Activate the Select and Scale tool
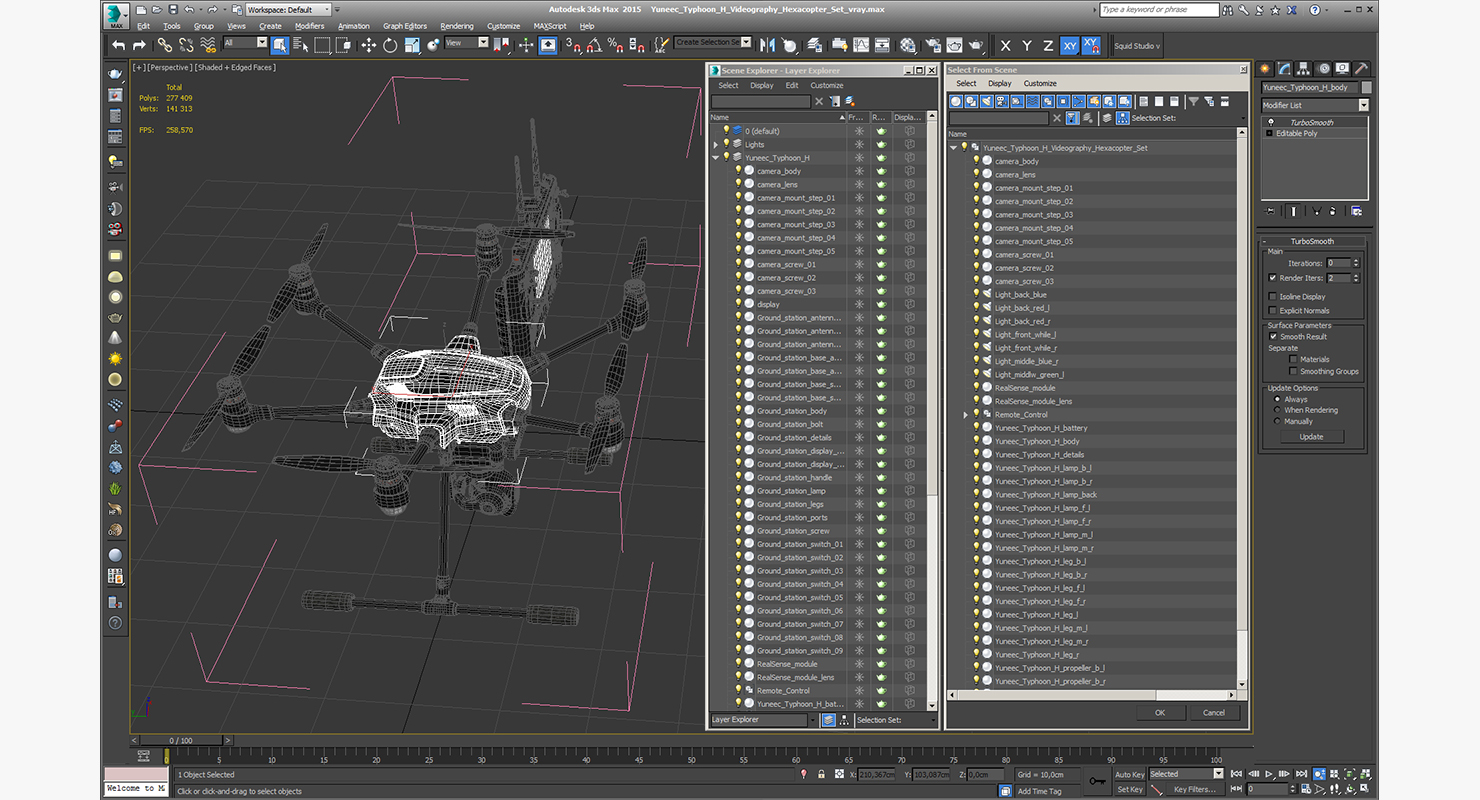The image size is (1480, 800). [411, 45]
